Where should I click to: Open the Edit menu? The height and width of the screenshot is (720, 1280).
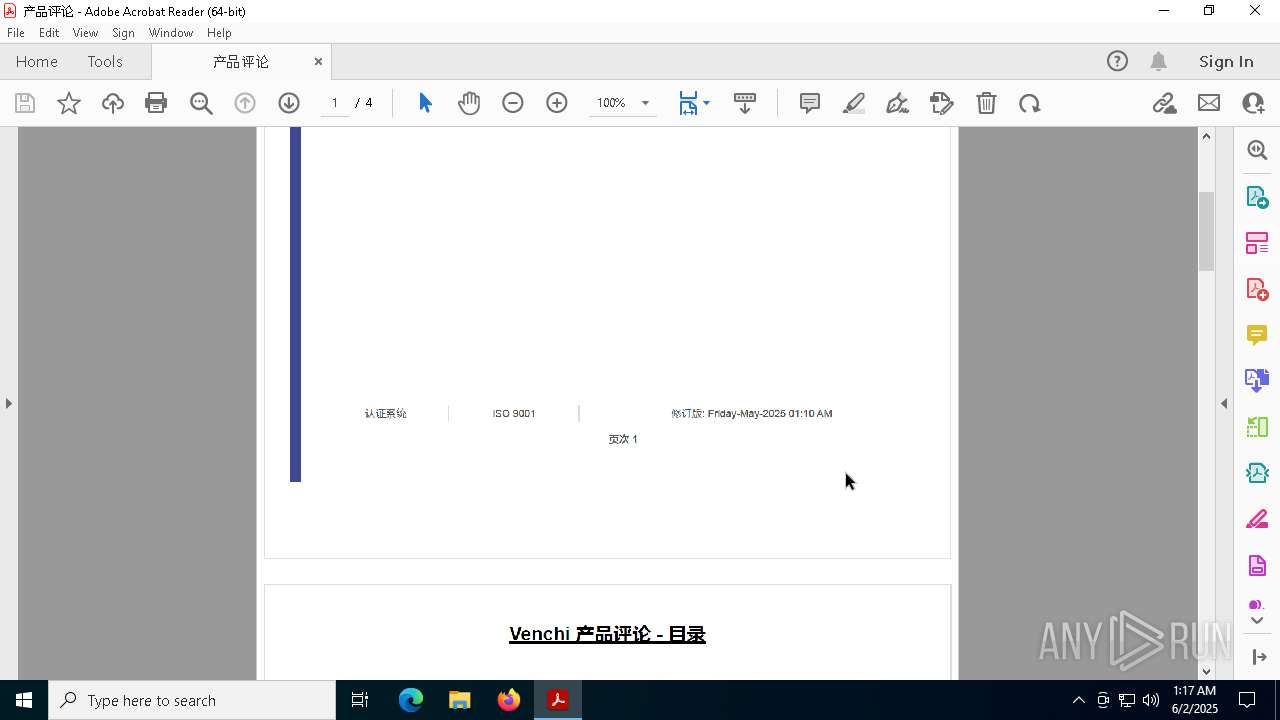[x=49, y=33]
